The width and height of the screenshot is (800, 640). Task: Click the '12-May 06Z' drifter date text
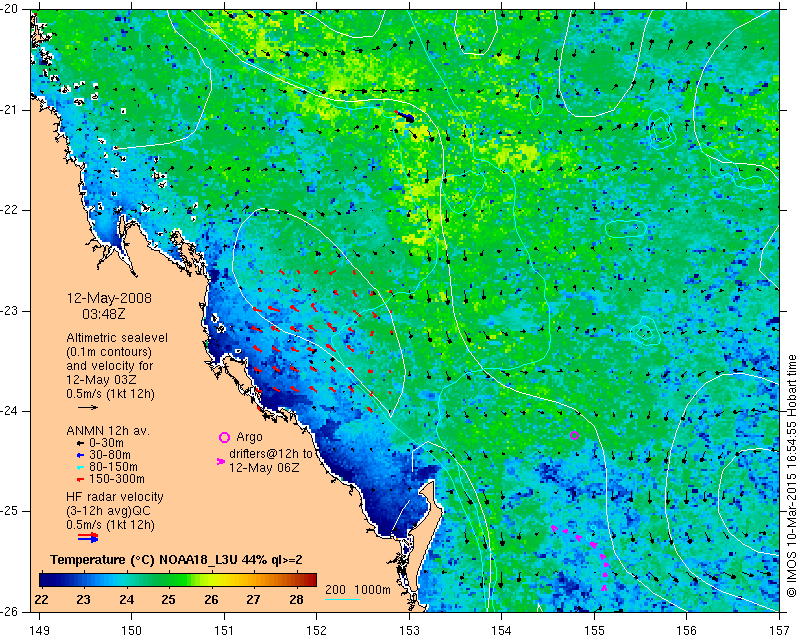264,467
